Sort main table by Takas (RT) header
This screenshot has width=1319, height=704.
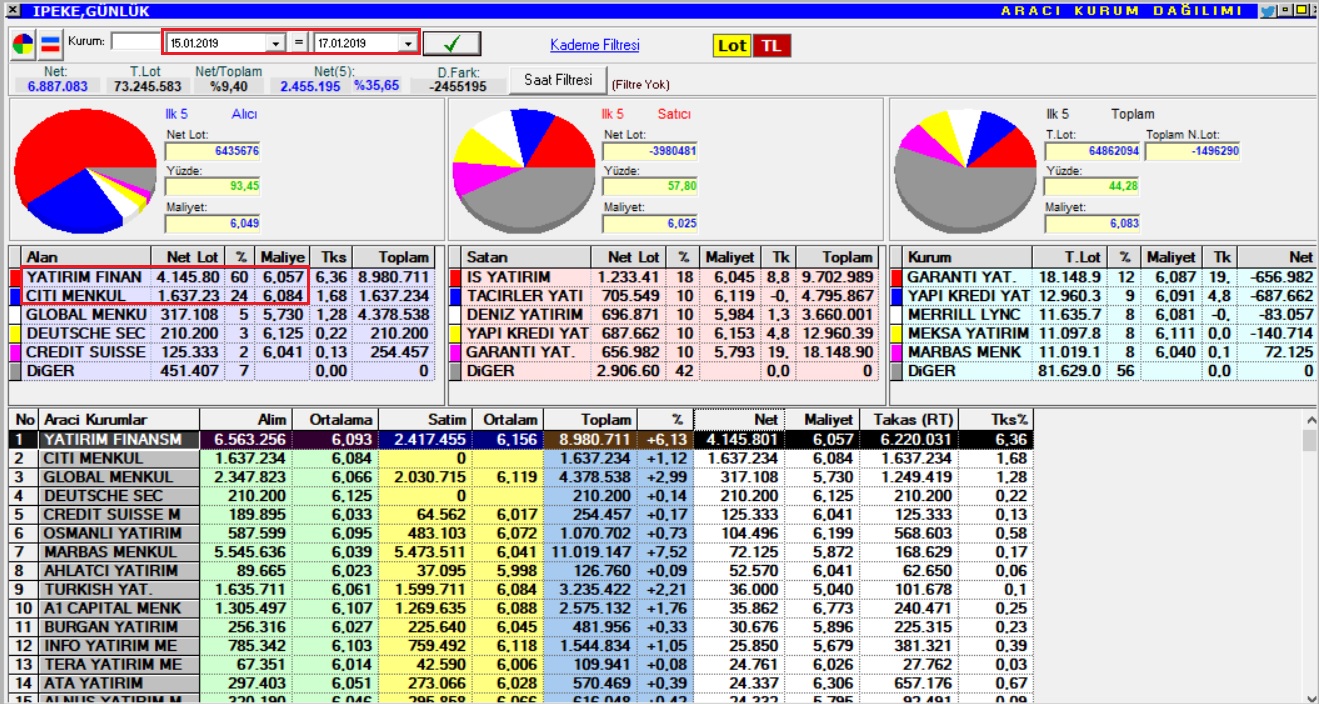tap(909, 420)
